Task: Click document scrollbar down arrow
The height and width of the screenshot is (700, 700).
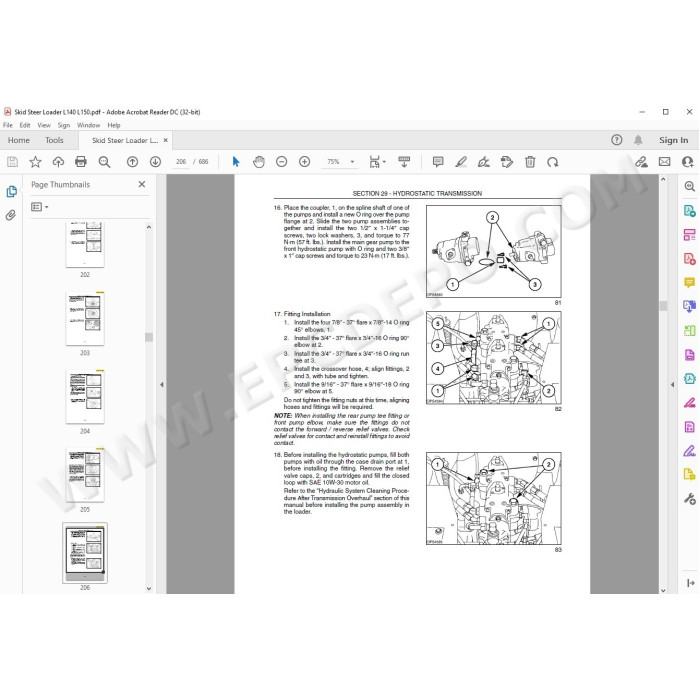Action: (663, 590)
